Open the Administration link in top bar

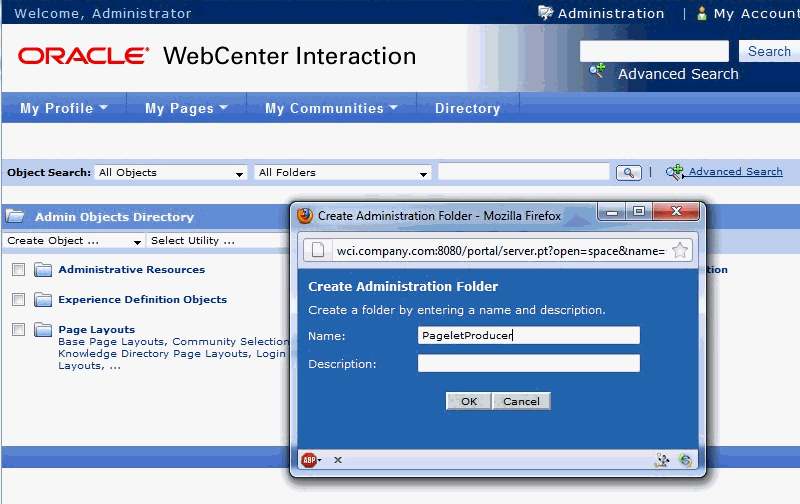[x=611, y=13]
